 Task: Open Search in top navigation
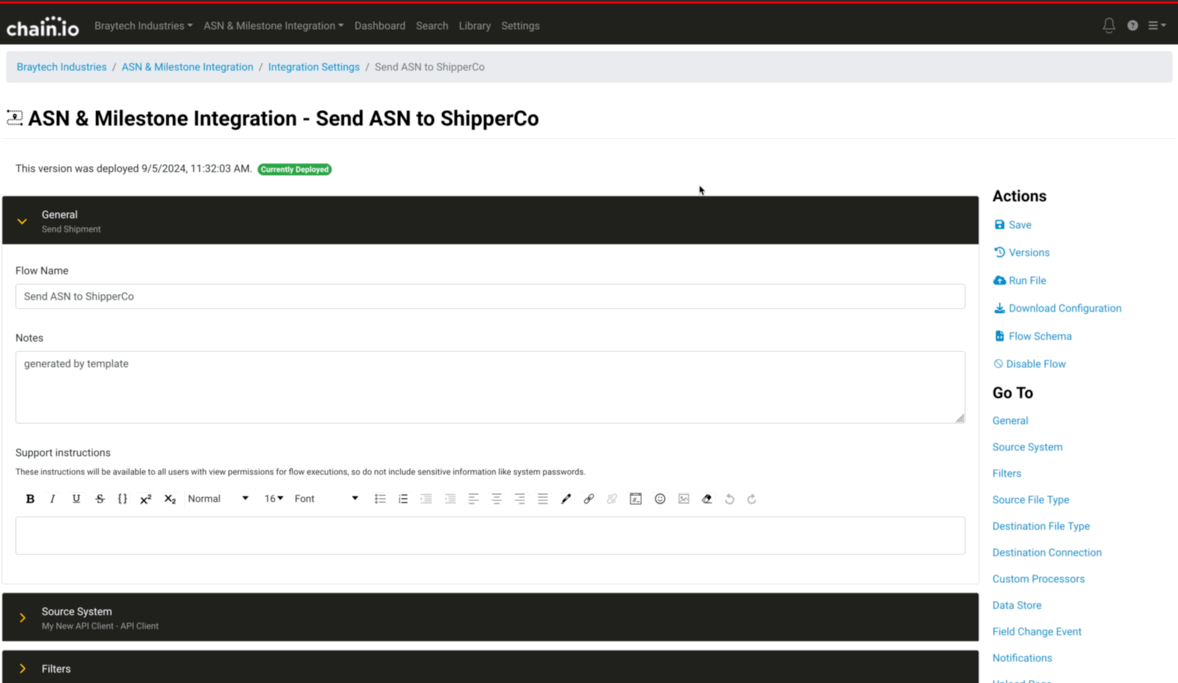pos(432,26)
